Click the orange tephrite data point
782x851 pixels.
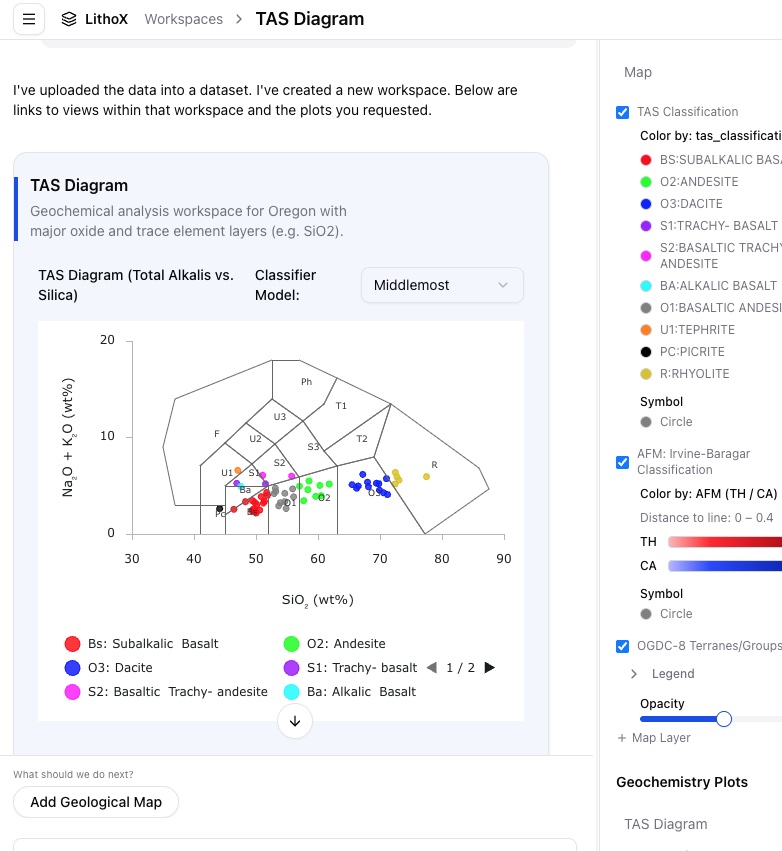point(238,471)
